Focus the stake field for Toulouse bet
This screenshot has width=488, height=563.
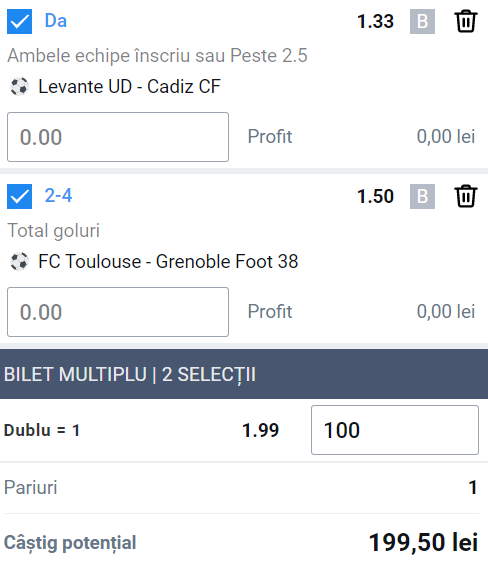click(x=118, y=312)
